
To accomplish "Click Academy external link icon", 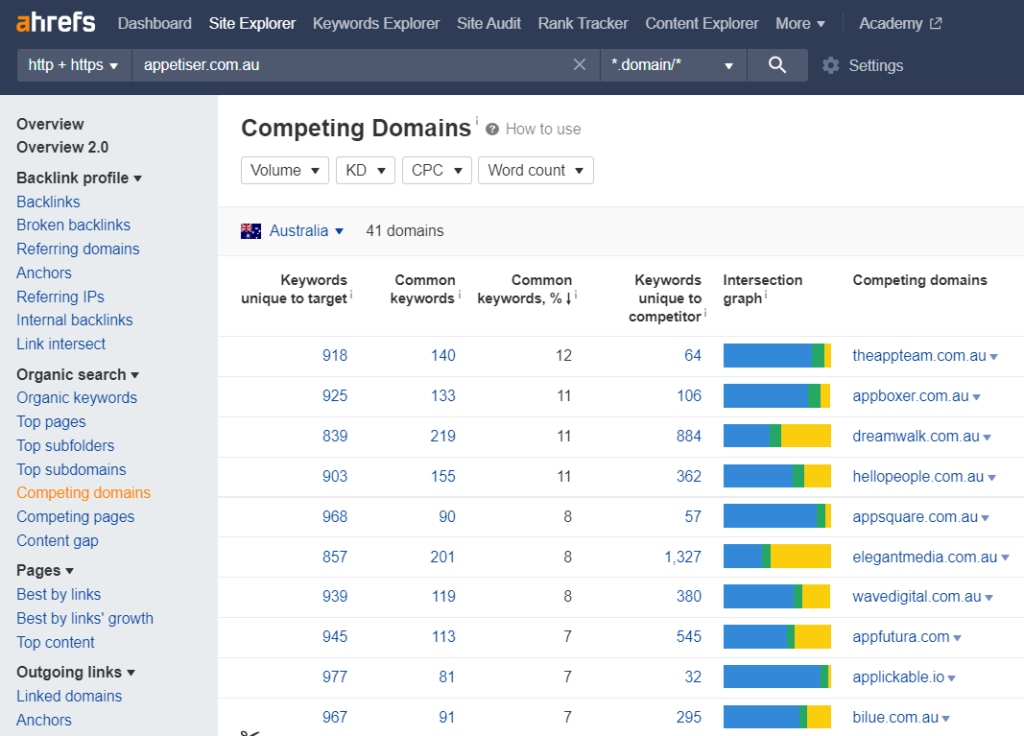I will click(x=936, y=24).
